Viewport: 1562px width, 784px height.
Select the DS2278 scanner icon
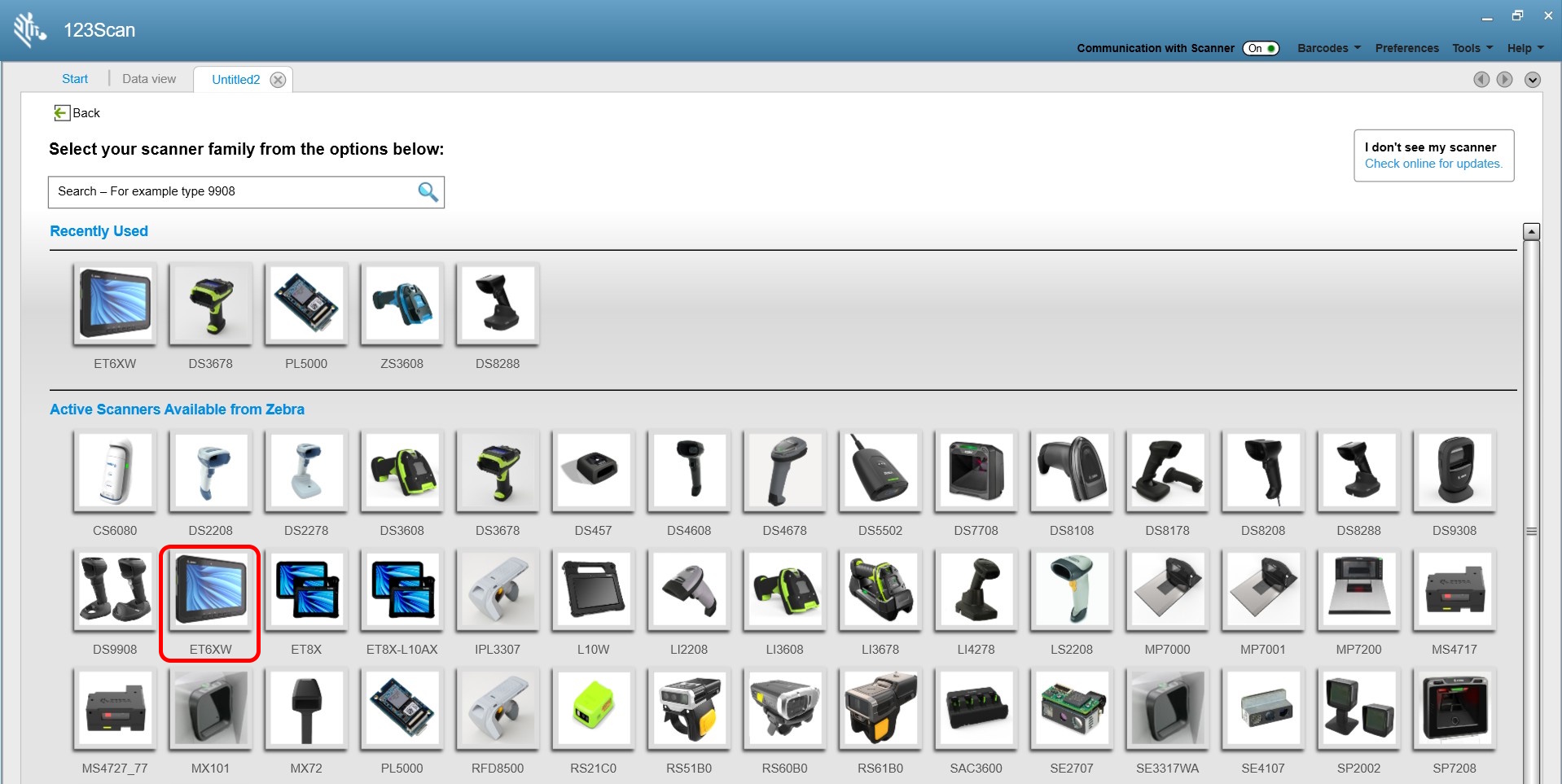tap(306, 471)
